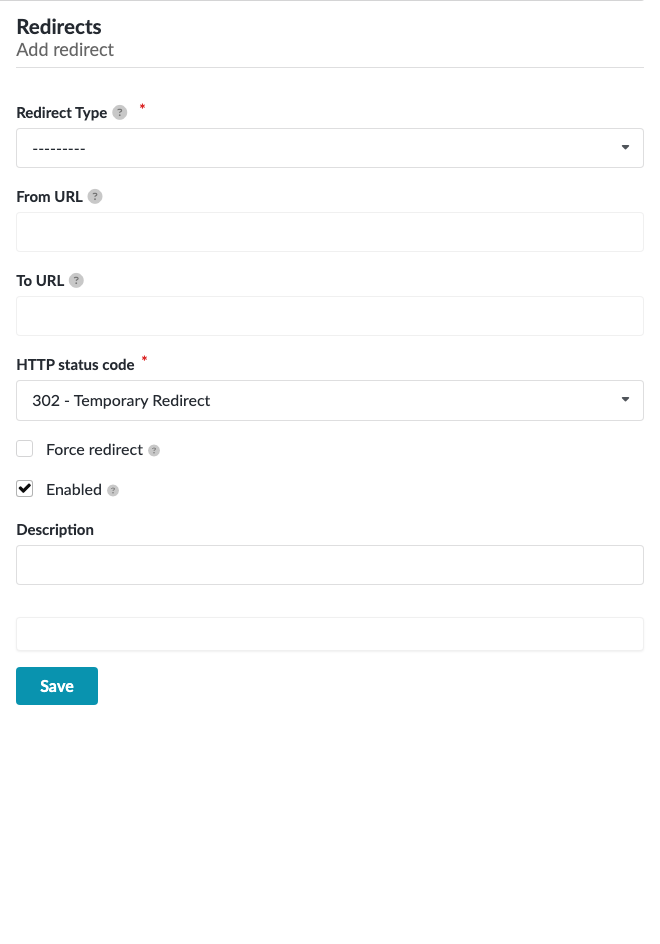Check the Force redirect checkbox

(24, 448)
